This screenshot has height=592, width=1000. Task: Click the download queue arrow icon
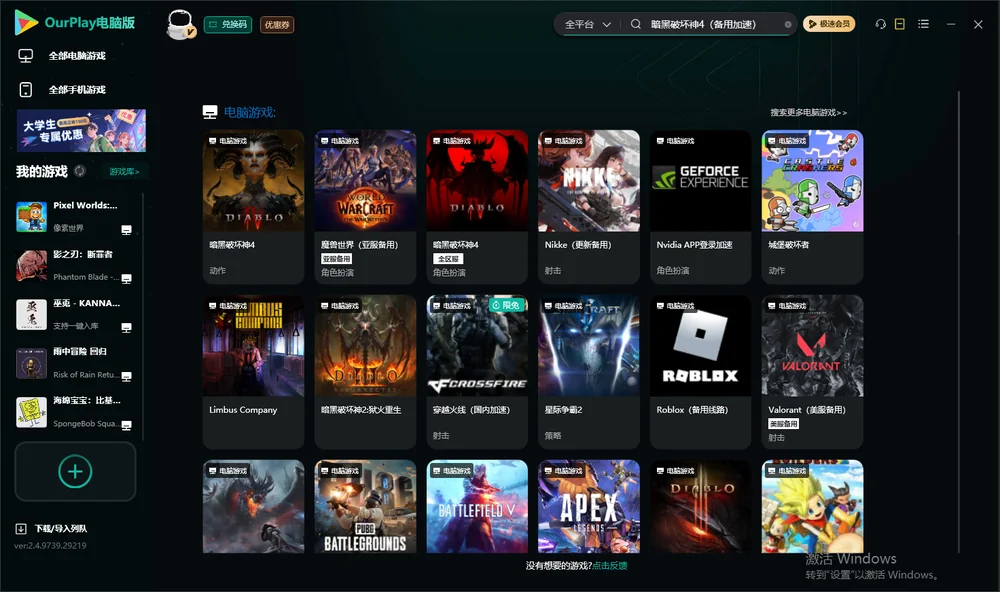(21, 529)
